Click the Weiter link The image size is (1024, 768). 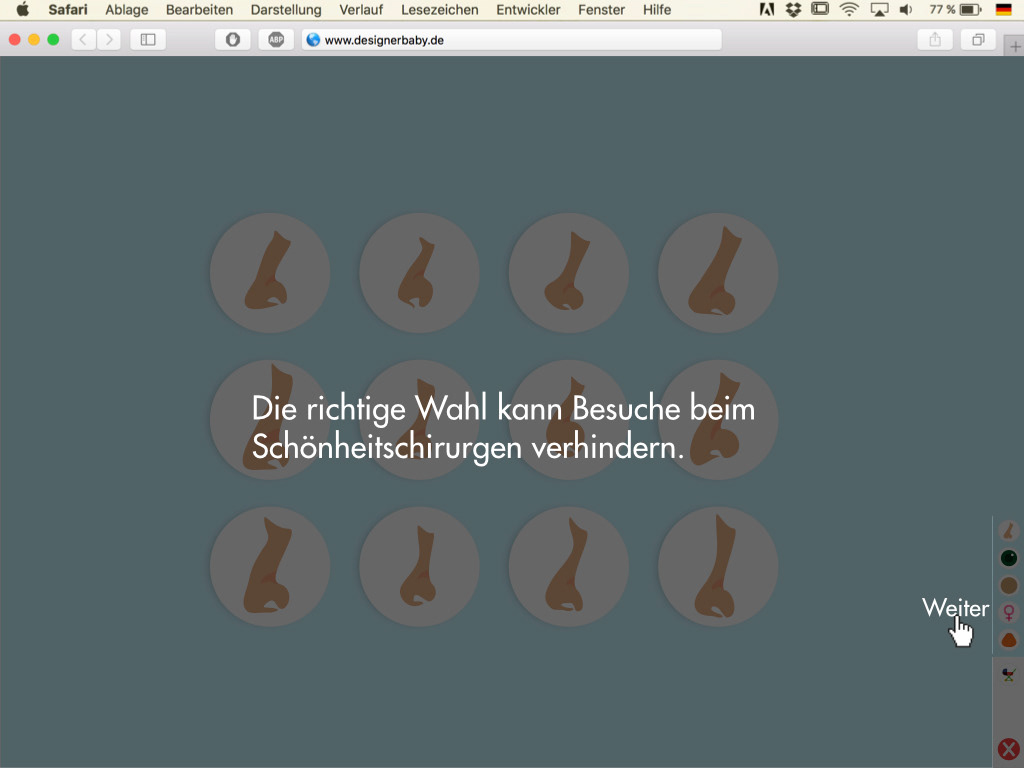click(x=955, y=608)
